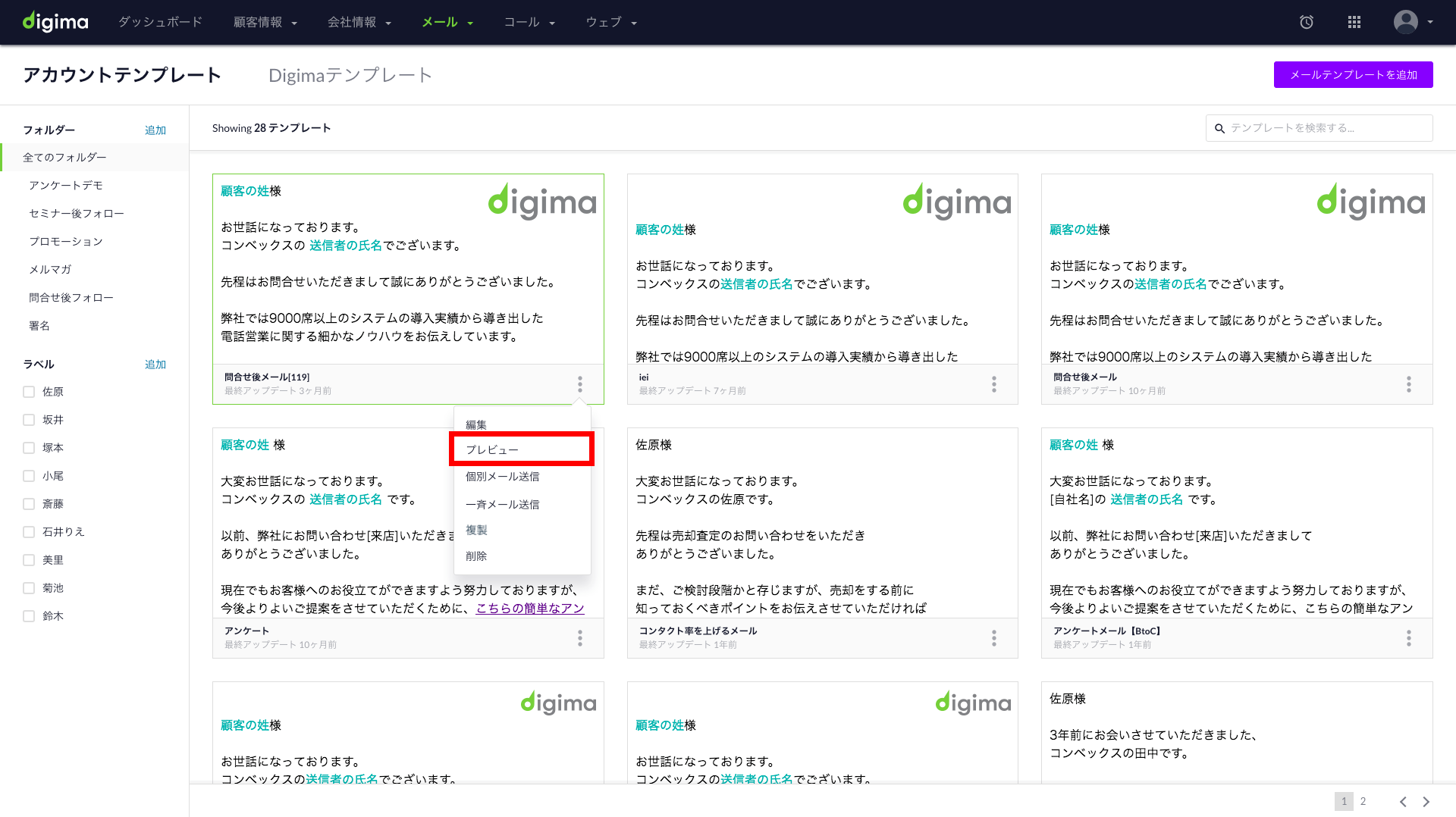1456x817 pixels.
Task: Switch to the アカウントテンプレート tab
Action: pos(122,75)
